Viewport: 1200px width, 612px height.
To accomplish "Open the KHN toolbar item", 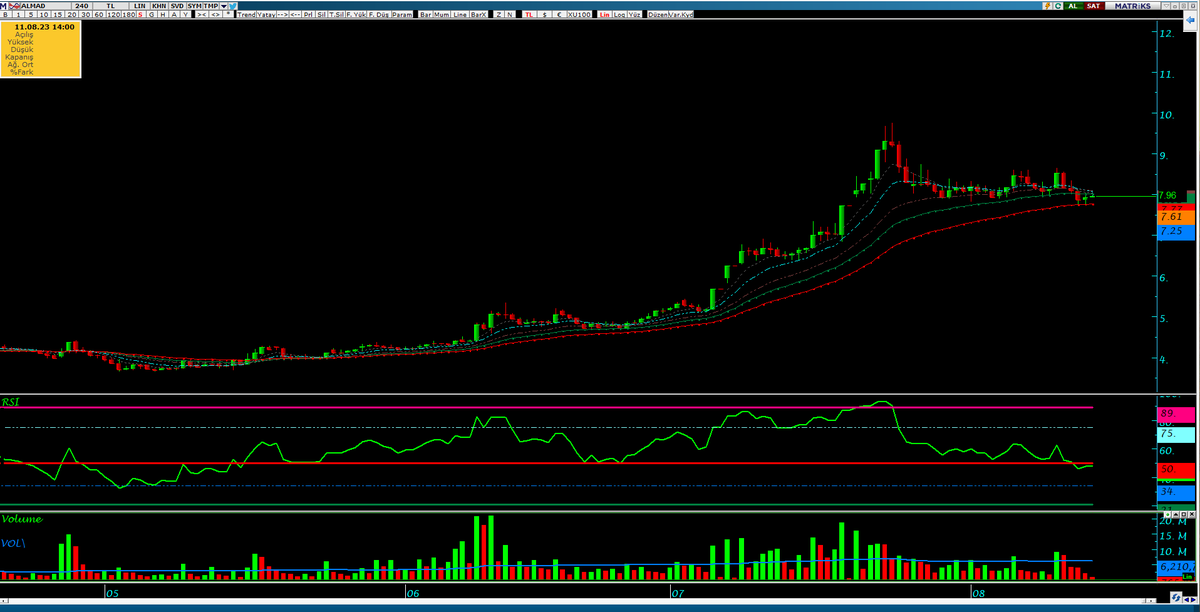I will pos(159,5).
